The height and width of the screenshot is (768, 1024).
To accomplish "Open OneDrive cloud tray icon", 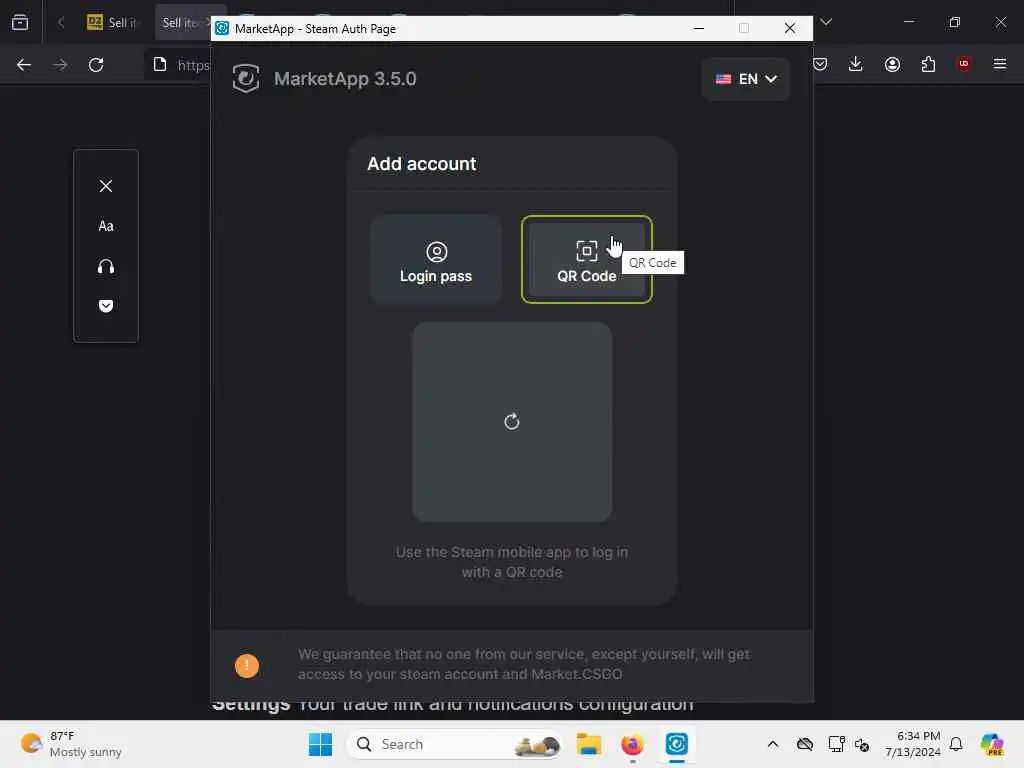I will point(805,744).
